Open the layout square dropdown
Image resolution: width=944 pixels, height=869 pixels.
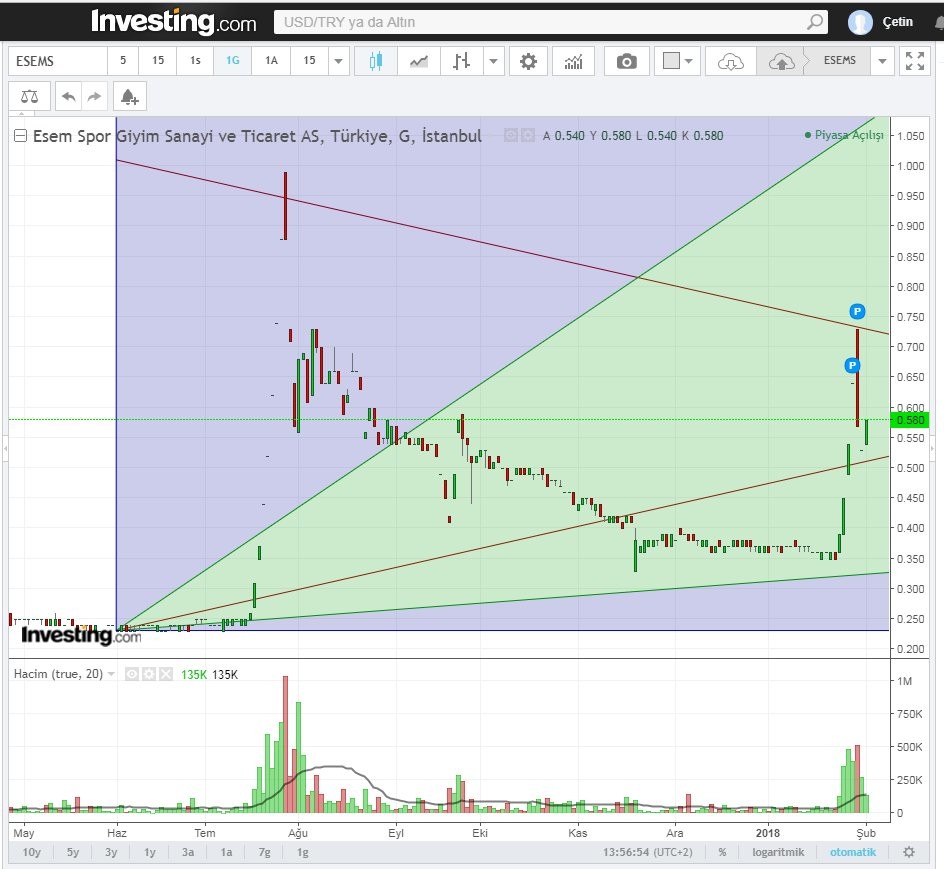(x=677, y=61)
